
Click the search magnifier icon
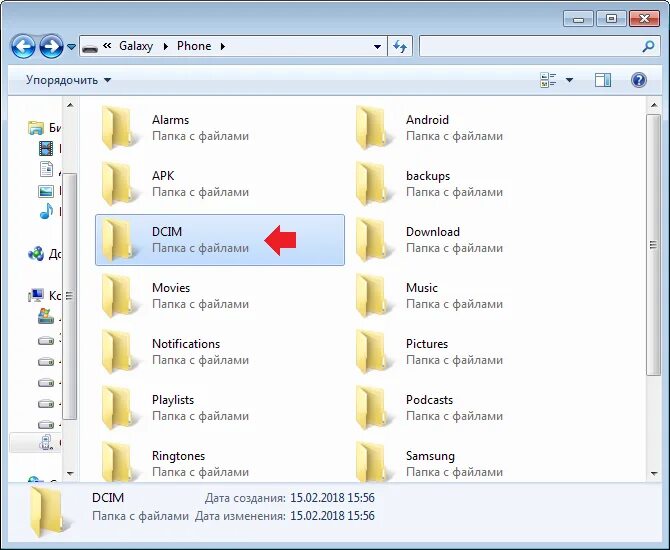[648, 46]
